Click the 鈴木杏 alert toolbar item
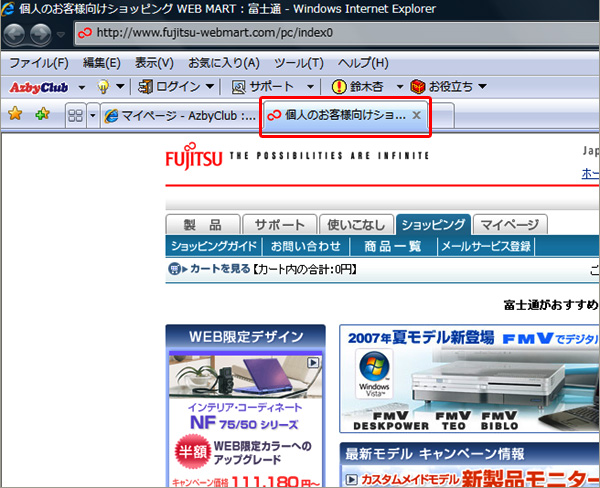 coord(357,87)
